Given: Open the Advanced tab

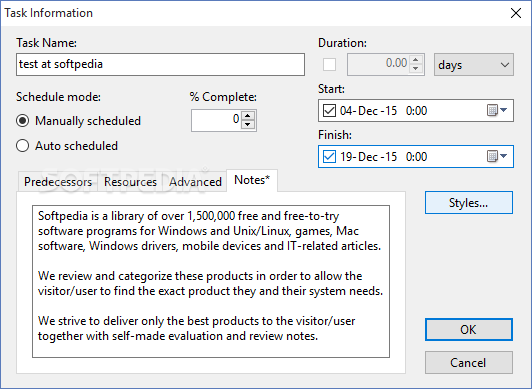Looking at the screenshot, I should [x=195, y=182].
